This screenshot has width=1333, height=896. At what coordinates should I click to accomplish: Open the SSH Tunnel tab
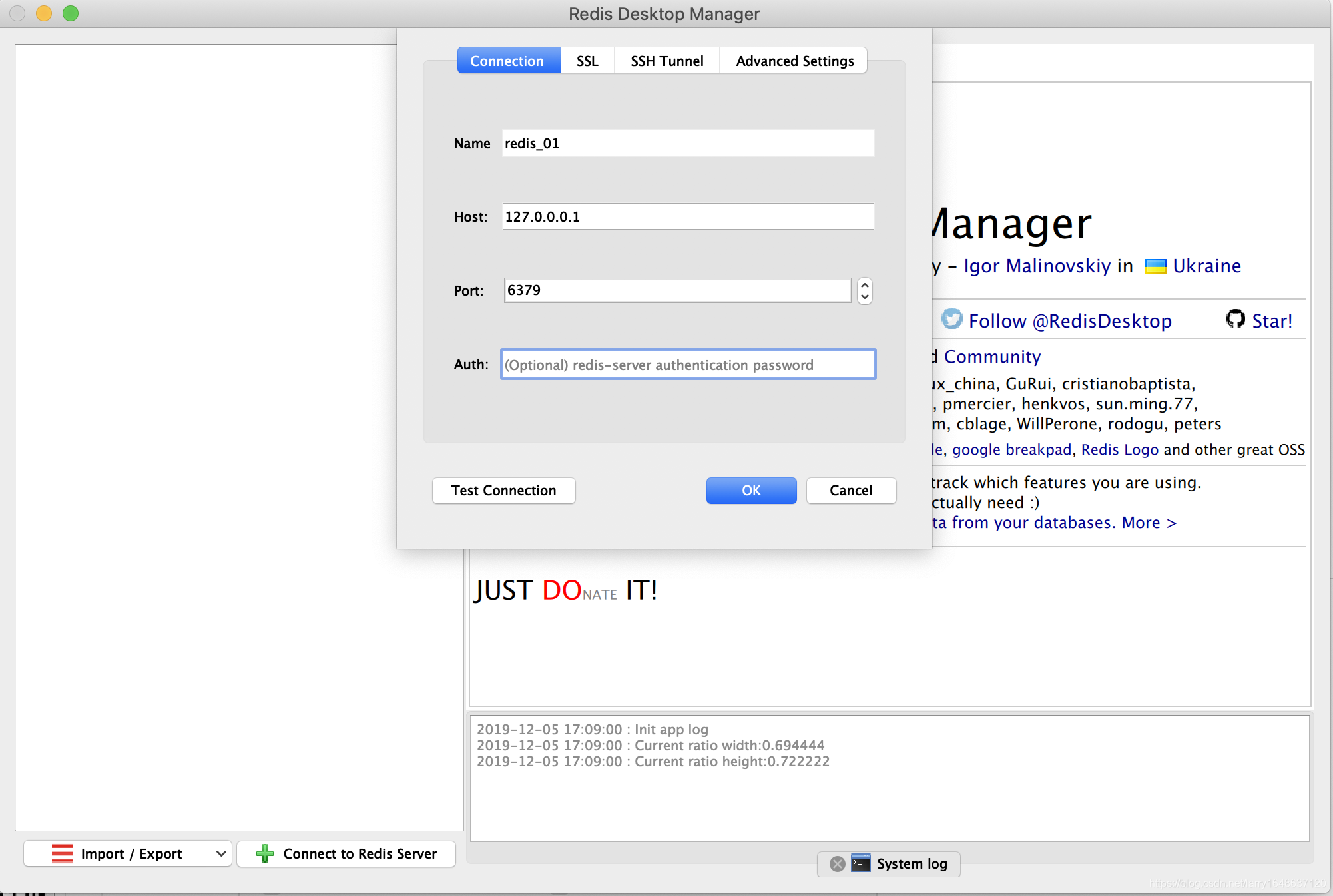coord(666,61)
